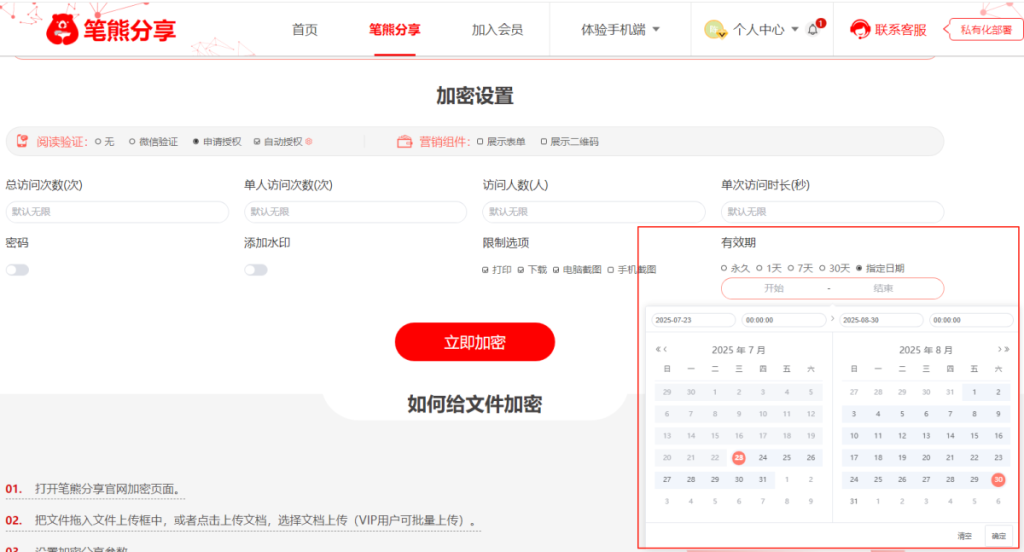Go to previous month with single-left arrow
The image size is (1024, 552).
(665, 349)
